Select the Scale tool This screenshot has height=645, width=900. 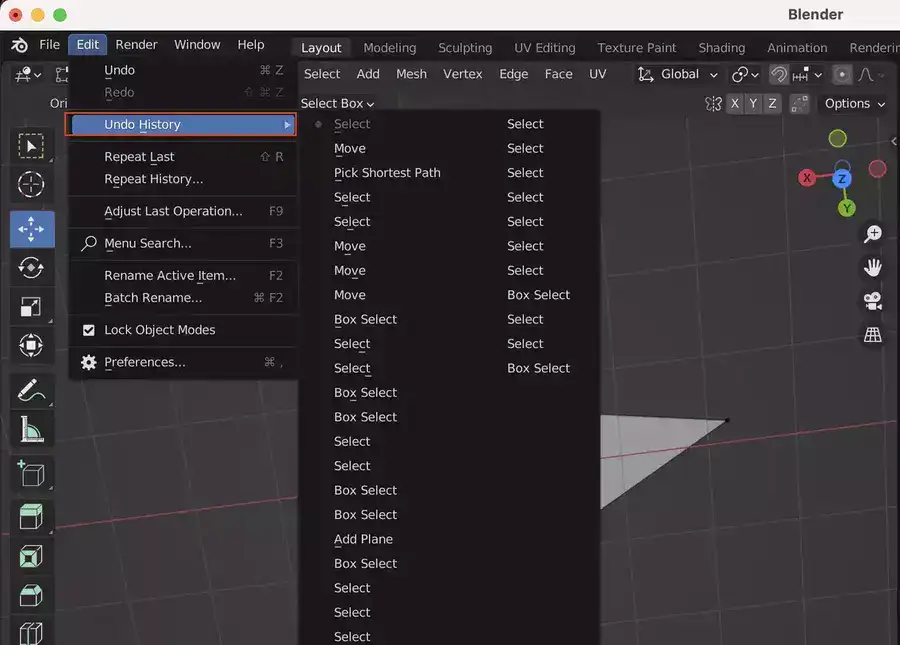click(x=32, y=306)
